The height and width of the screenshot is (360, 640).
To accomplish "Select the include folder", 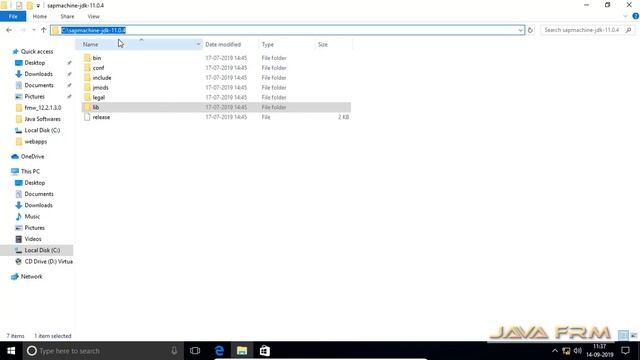I will tap(102, 78).
